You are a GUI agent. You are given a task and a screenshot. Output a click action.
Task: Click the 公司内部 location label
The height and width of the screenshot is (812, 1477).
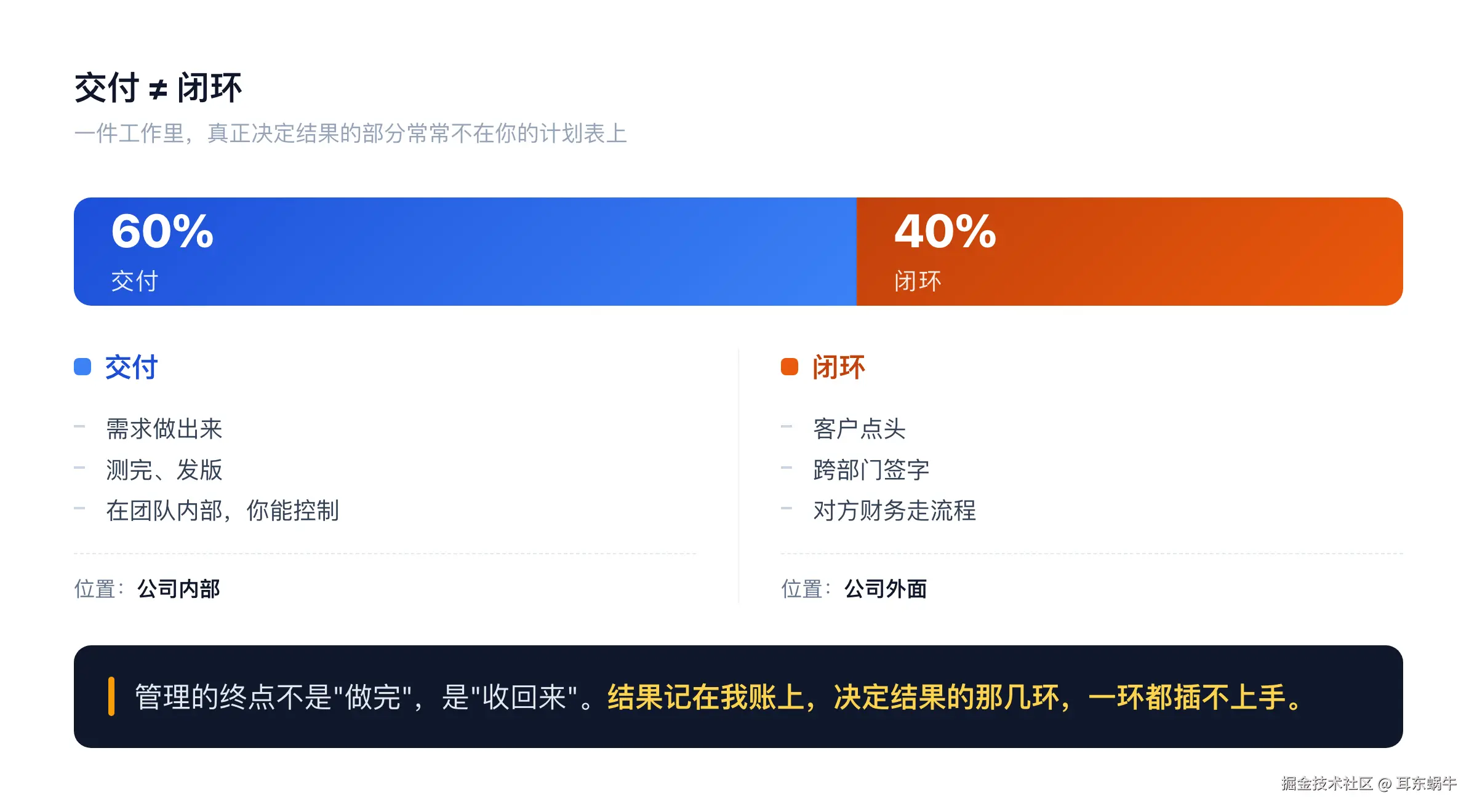point(178,589)
